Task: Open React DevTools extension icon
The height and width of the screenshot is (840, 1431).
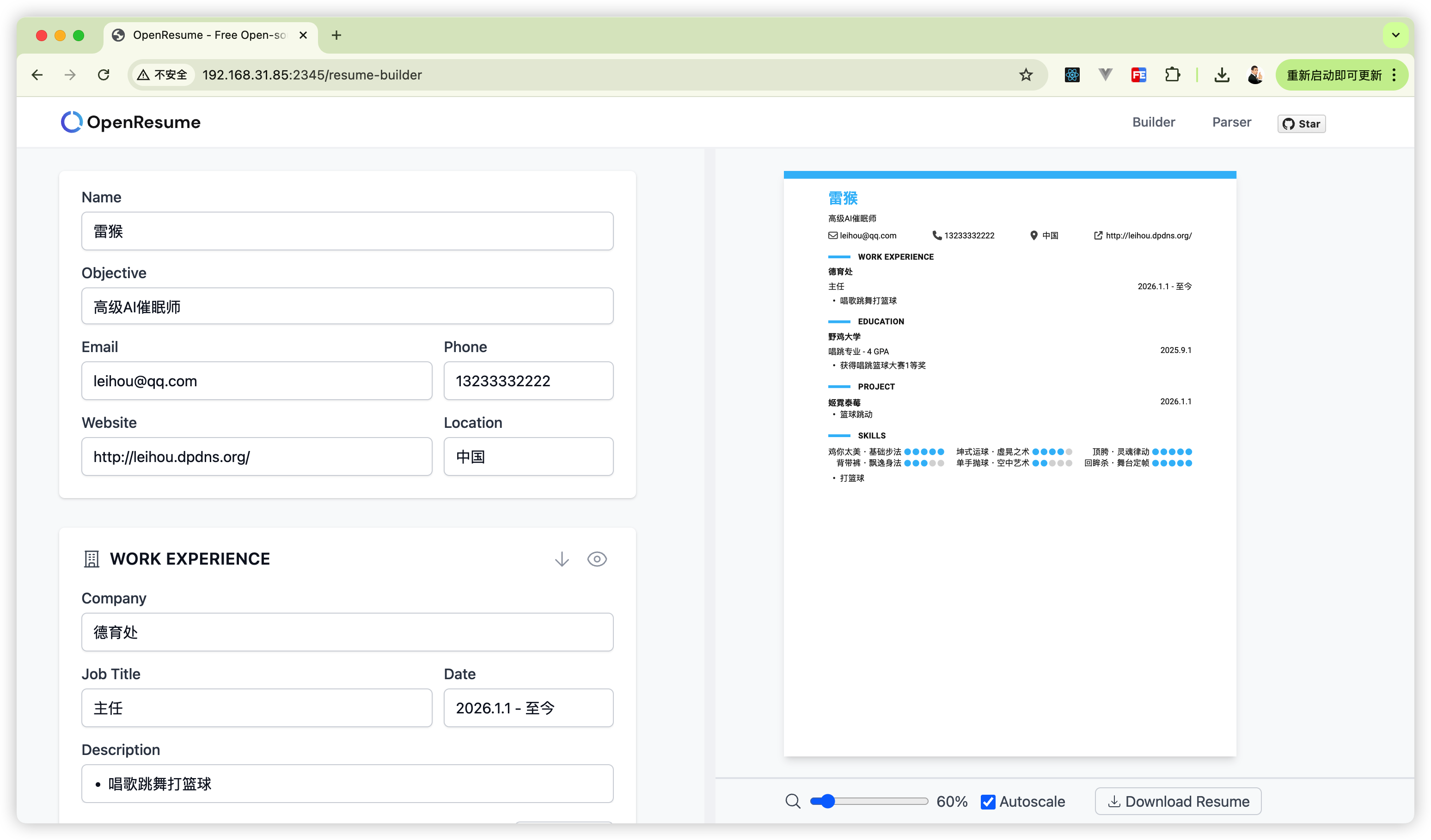Action: click(x=1071, y=75)
